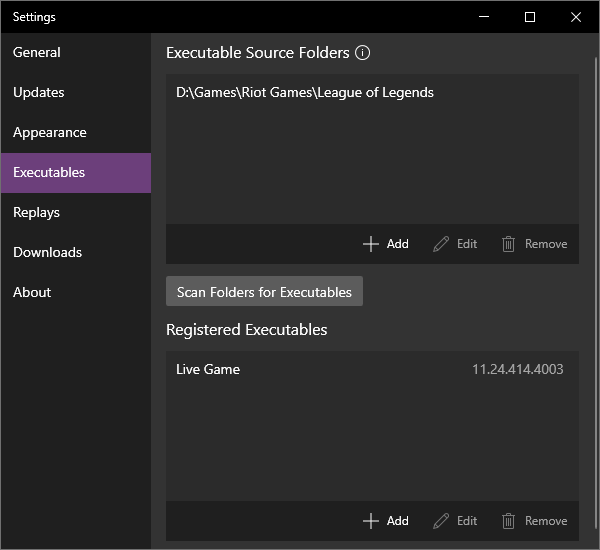The image size is (600, 550).
Task: Switch to the Updates section
Action: click(76, 93)
